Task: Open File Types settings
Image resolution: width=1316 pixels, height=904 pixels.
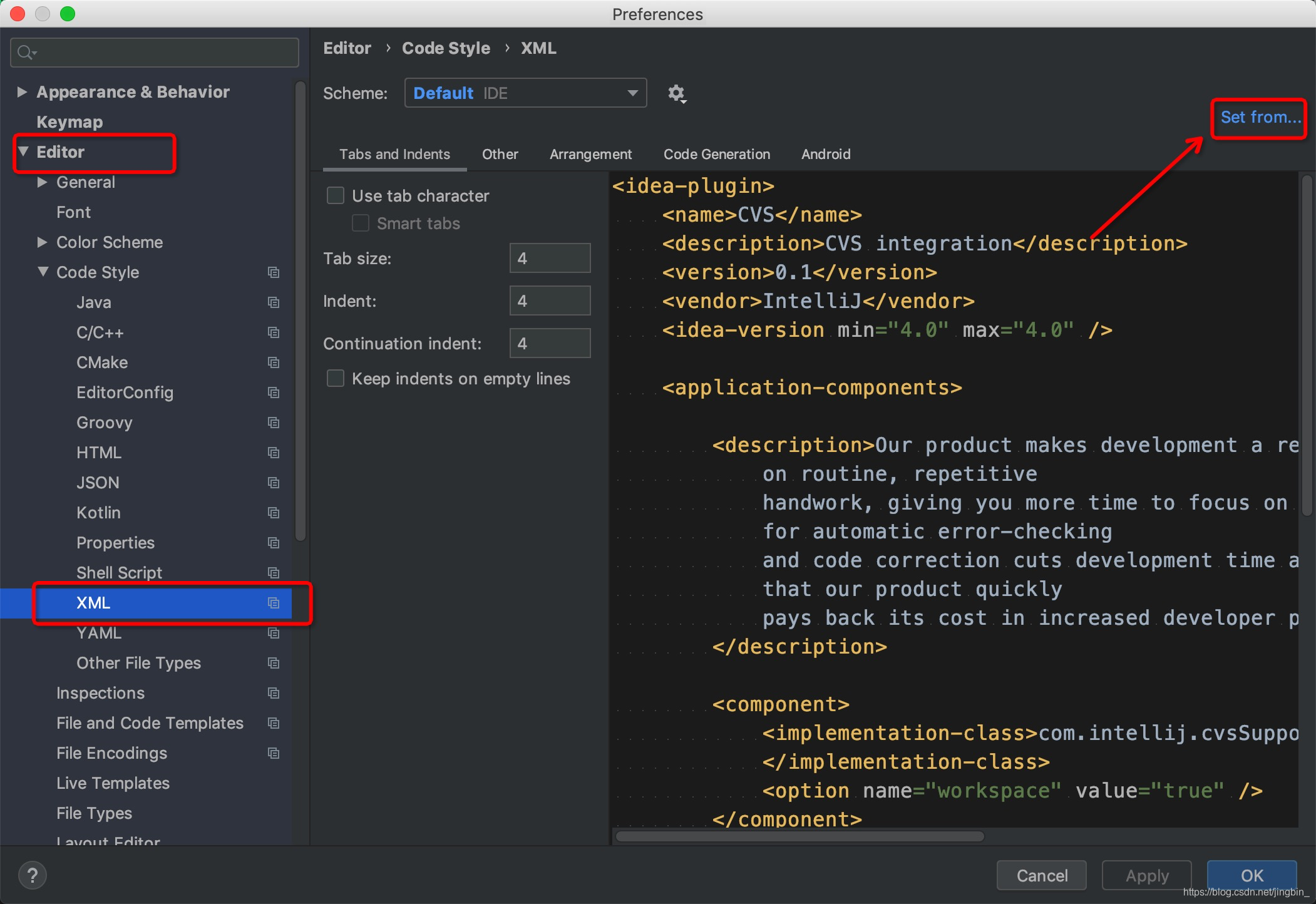Action: 94,813
